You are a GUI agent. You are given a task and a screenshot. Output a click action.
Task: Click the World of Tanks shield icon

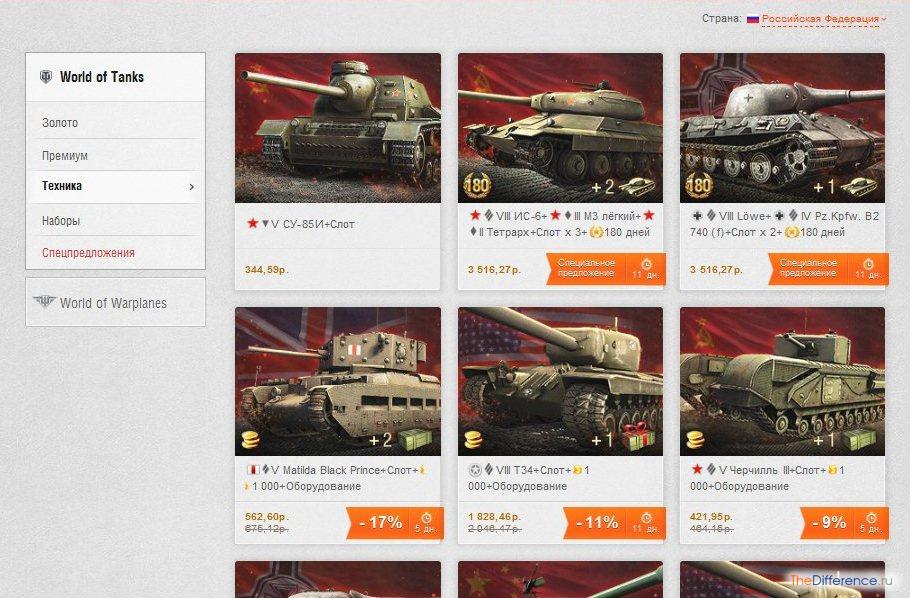tap(46, 77)
